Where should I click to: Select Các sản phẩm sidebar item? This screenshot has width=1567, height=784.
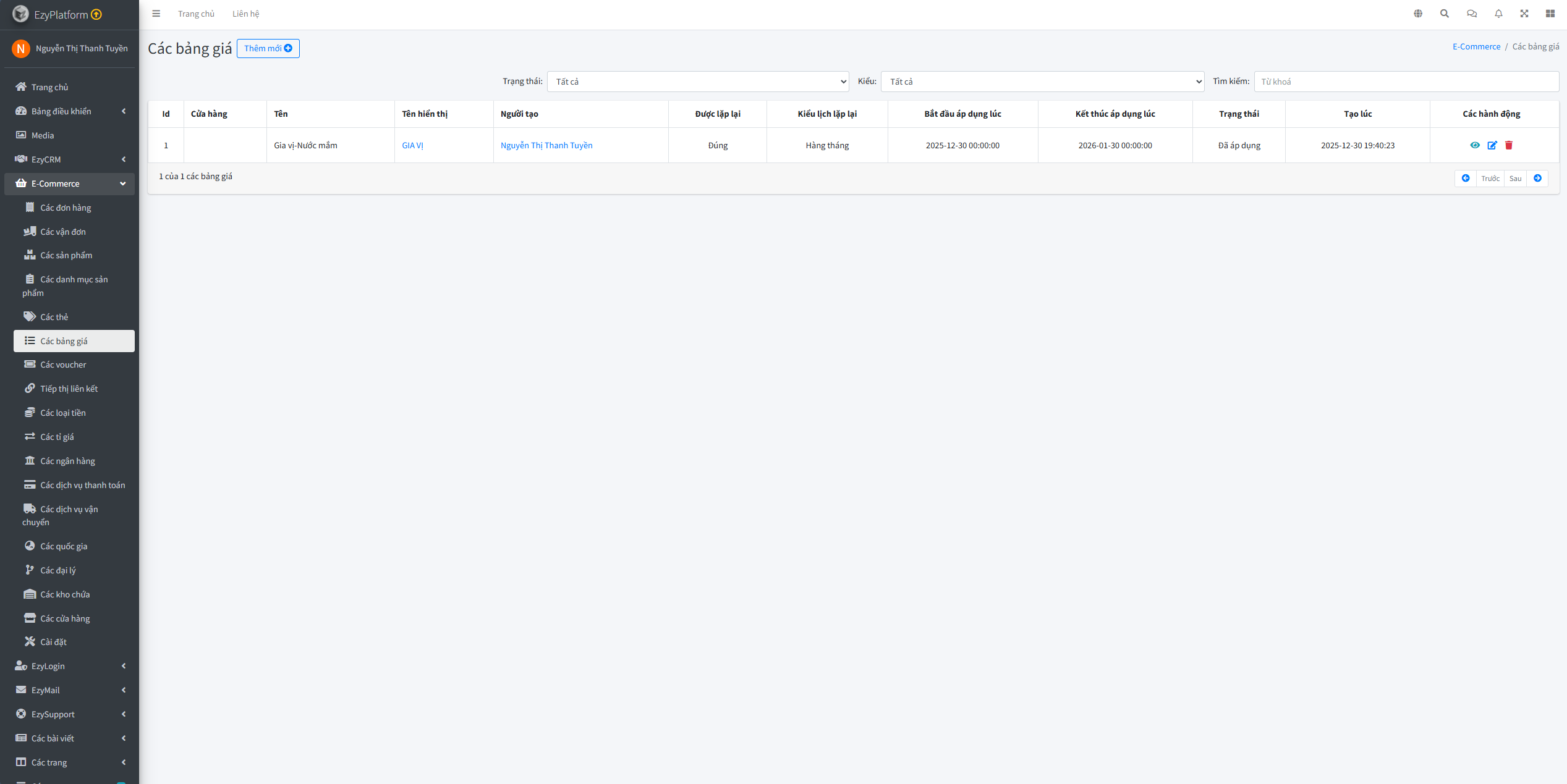[x=66, y=255]
